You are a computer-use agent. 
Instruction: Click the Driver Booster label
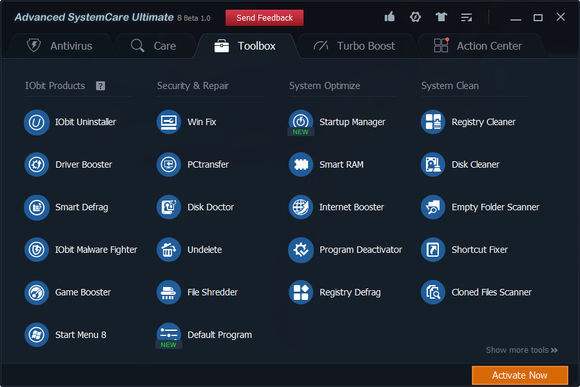84,165
